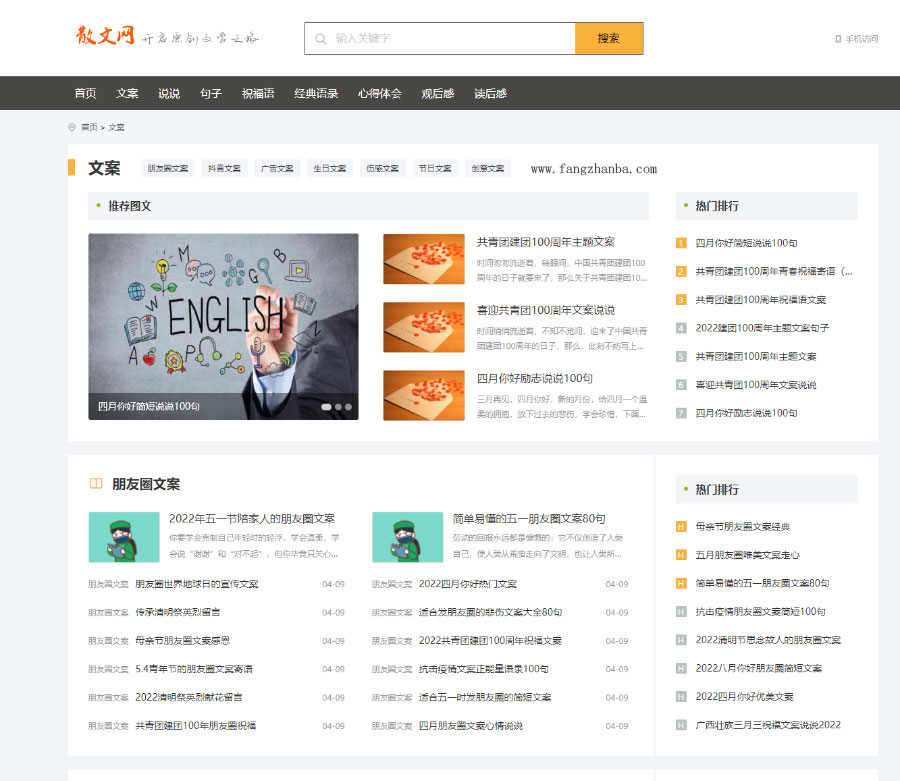Select the 抖音文案 category tag
The width and height of the screenshot is (900, 781).
tap(224, 168)
